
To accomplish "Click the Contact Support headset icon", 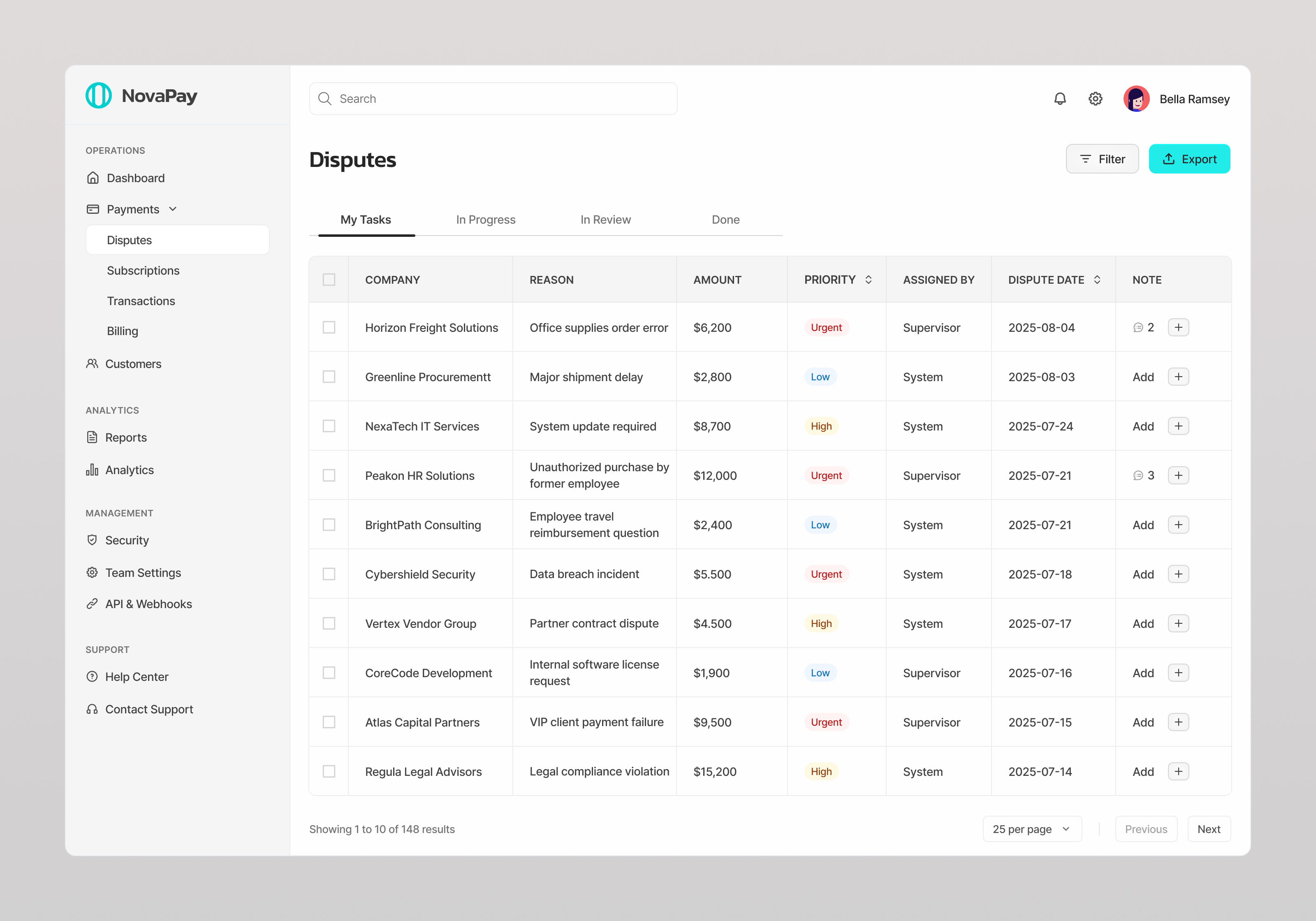I will 92,709.
